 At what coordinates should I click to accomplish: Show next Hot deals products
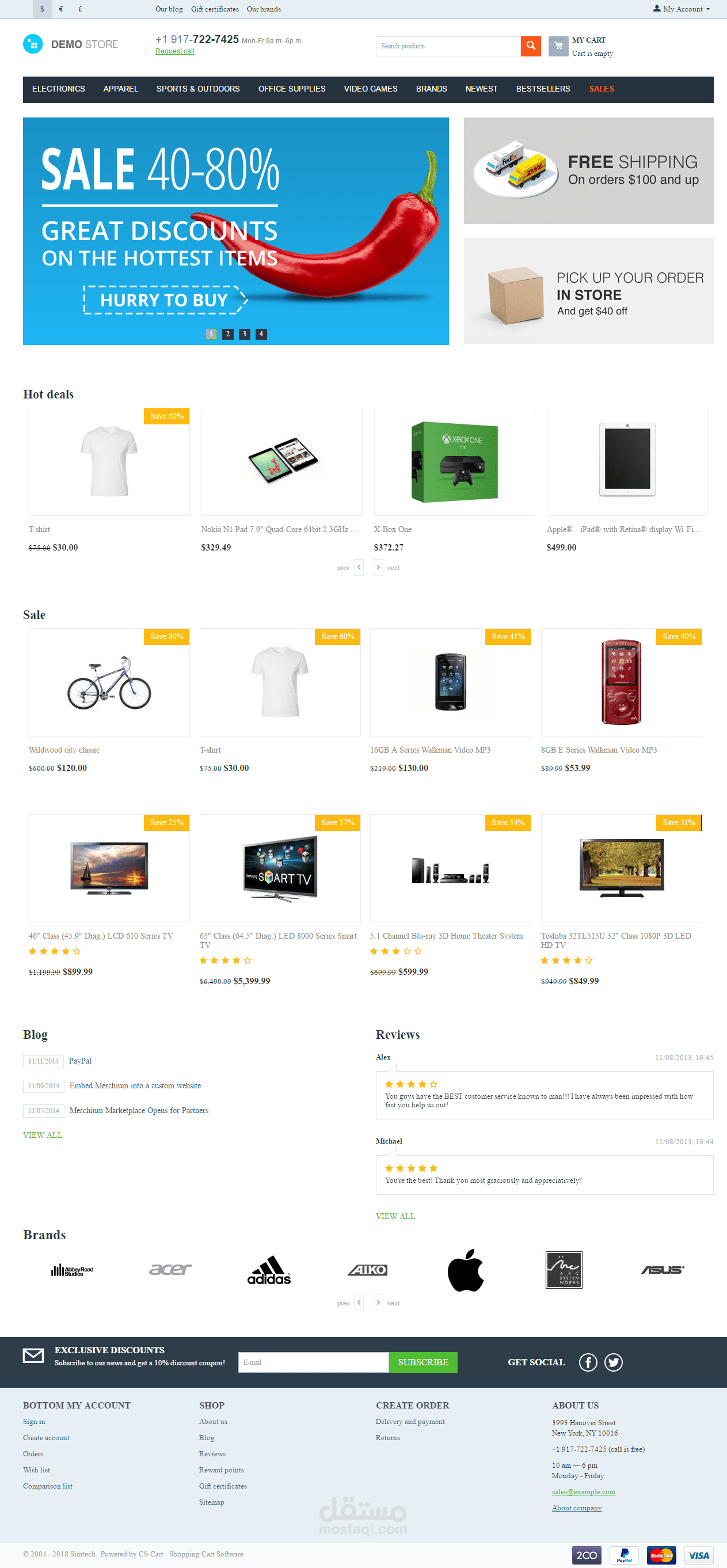point(378,567)
